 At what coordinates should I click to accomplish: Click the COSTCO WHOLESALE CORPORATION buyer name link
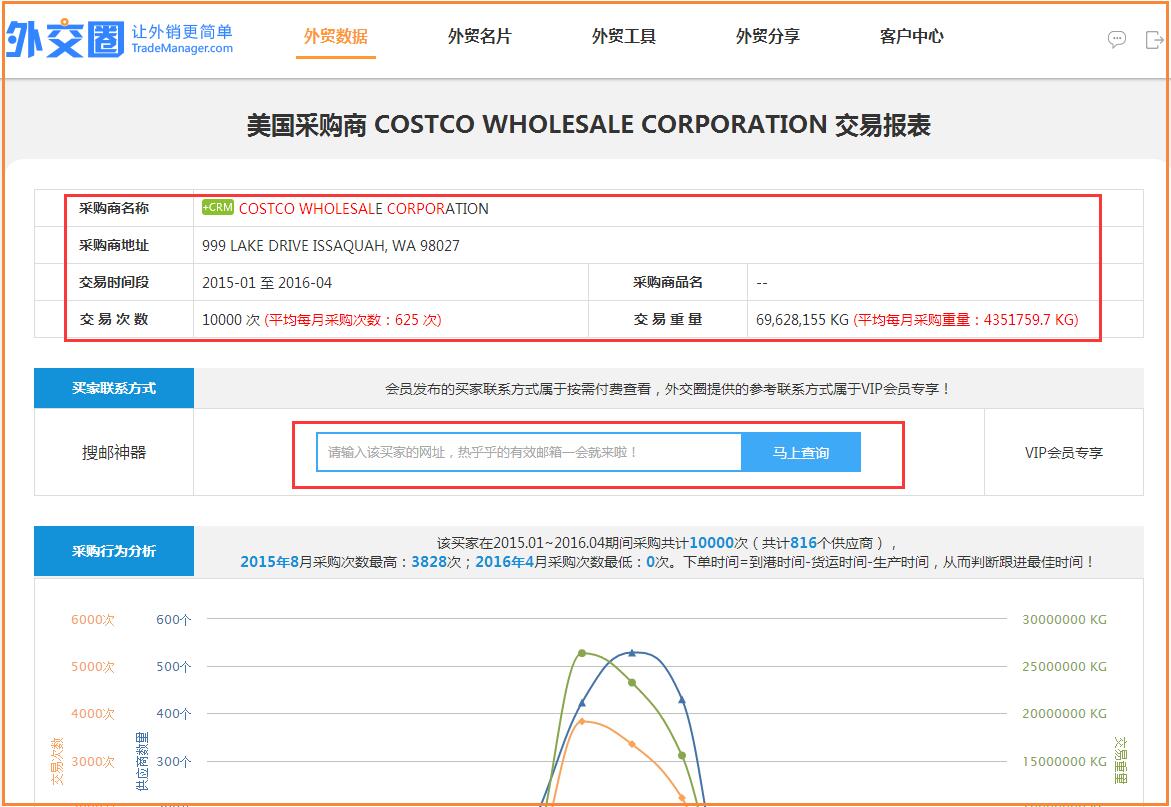tap(364, 208)
